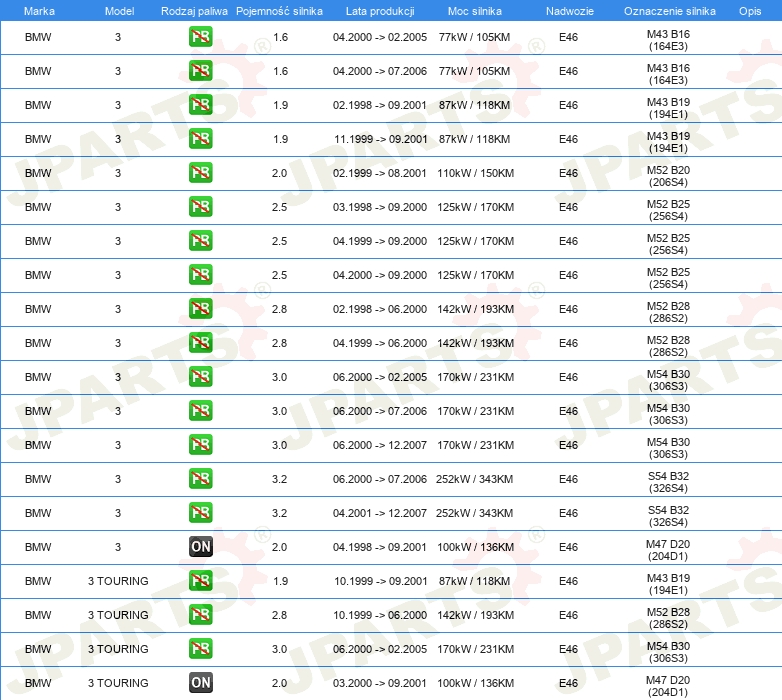The height and width of the screenshot is (700, 782).
Task: Click the ON diesel icon in the 3 TOURING 2.0 row
Action: (201, 683)
